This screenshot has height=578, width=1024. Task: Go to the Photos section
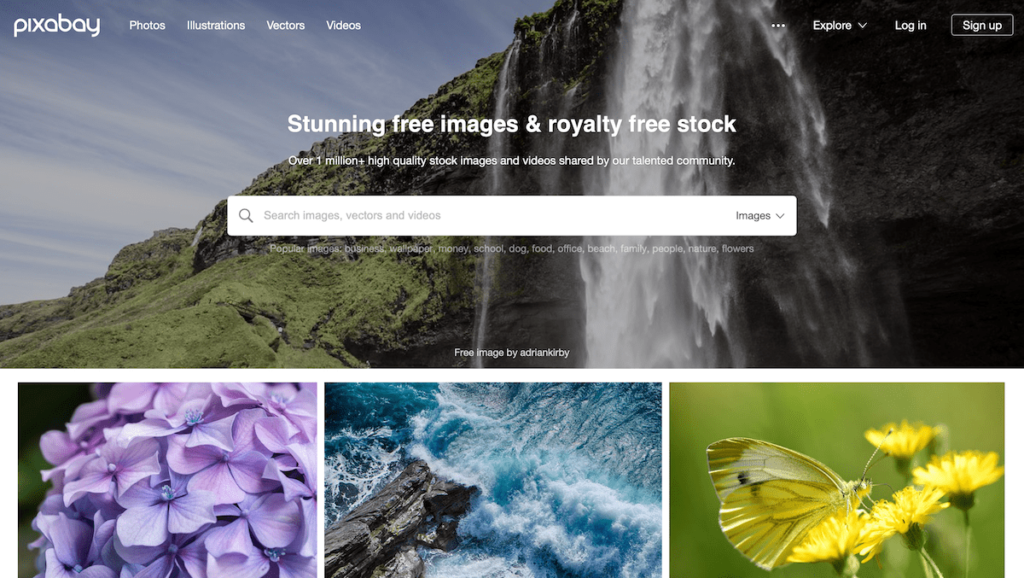point(147,25)
